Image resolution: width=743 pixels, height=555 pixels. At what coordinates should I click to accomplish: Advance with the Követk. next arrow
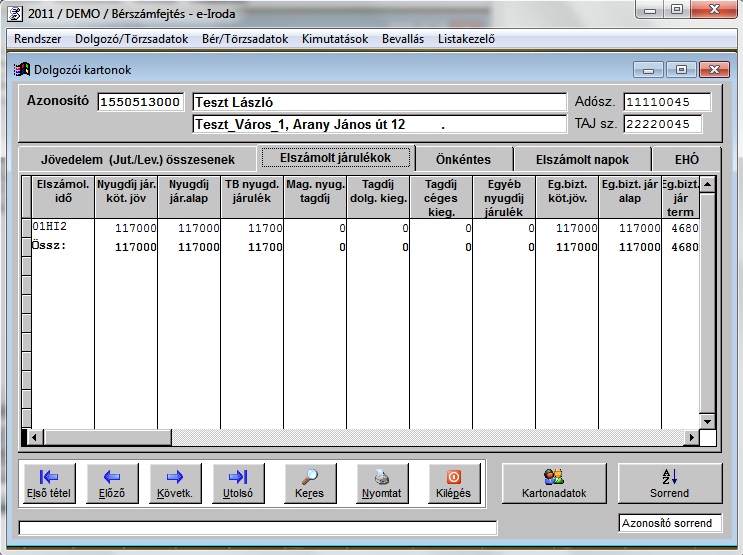pyautogui.click(x=174, y=483)
